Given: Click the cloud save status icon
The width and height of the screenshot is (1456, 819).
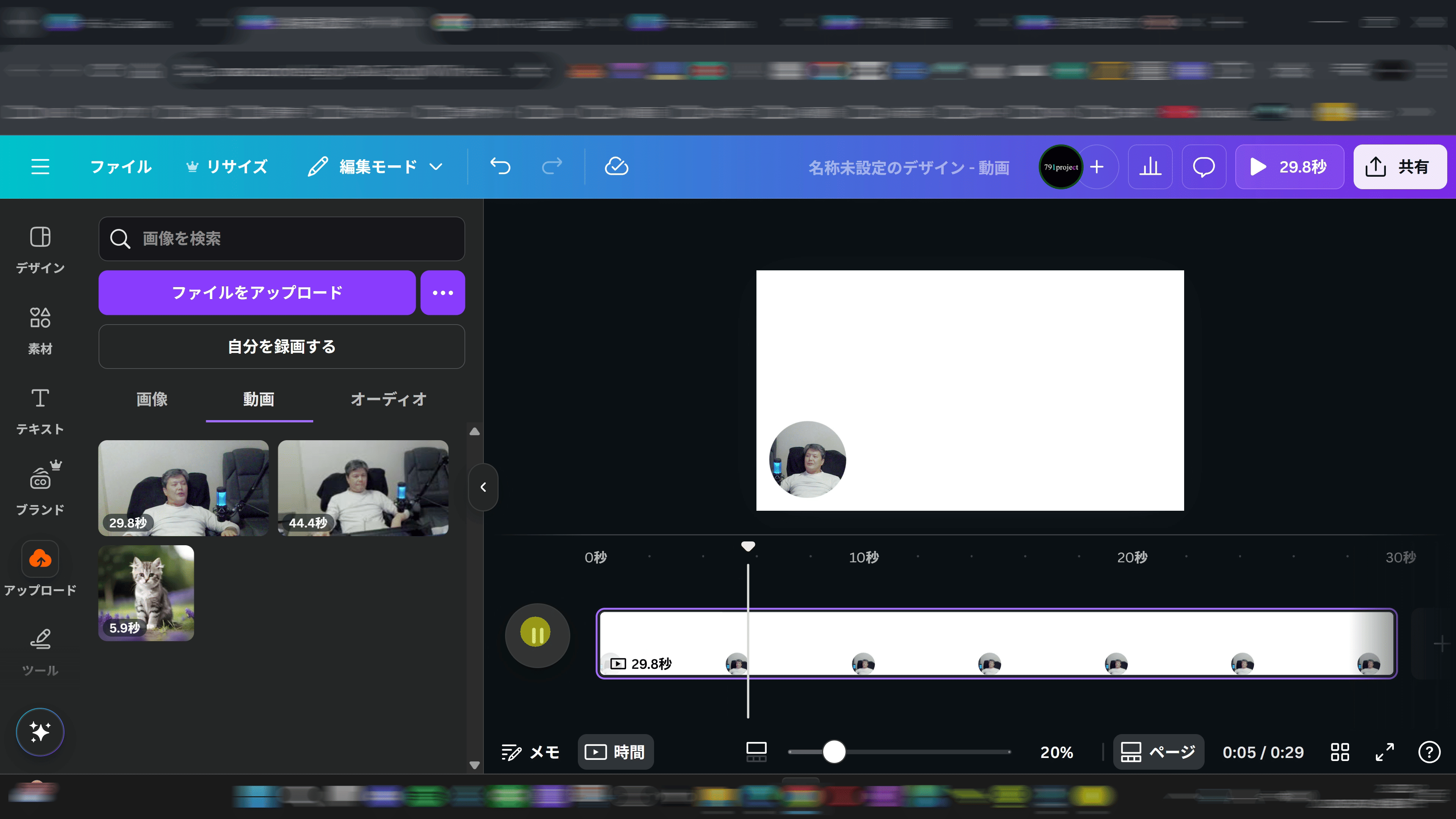Looking at the screenshot, I should pyautogui.click(x=616, y=166).
